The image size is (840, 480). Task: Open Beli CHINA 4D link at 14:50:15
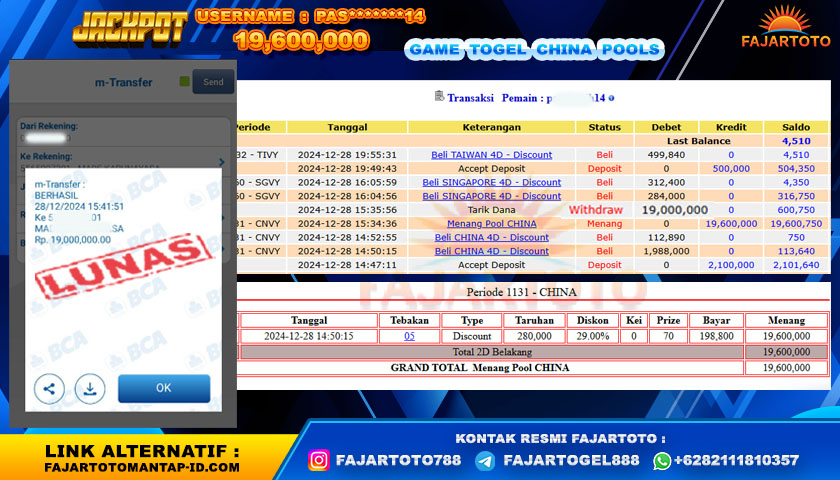point(491,251)
